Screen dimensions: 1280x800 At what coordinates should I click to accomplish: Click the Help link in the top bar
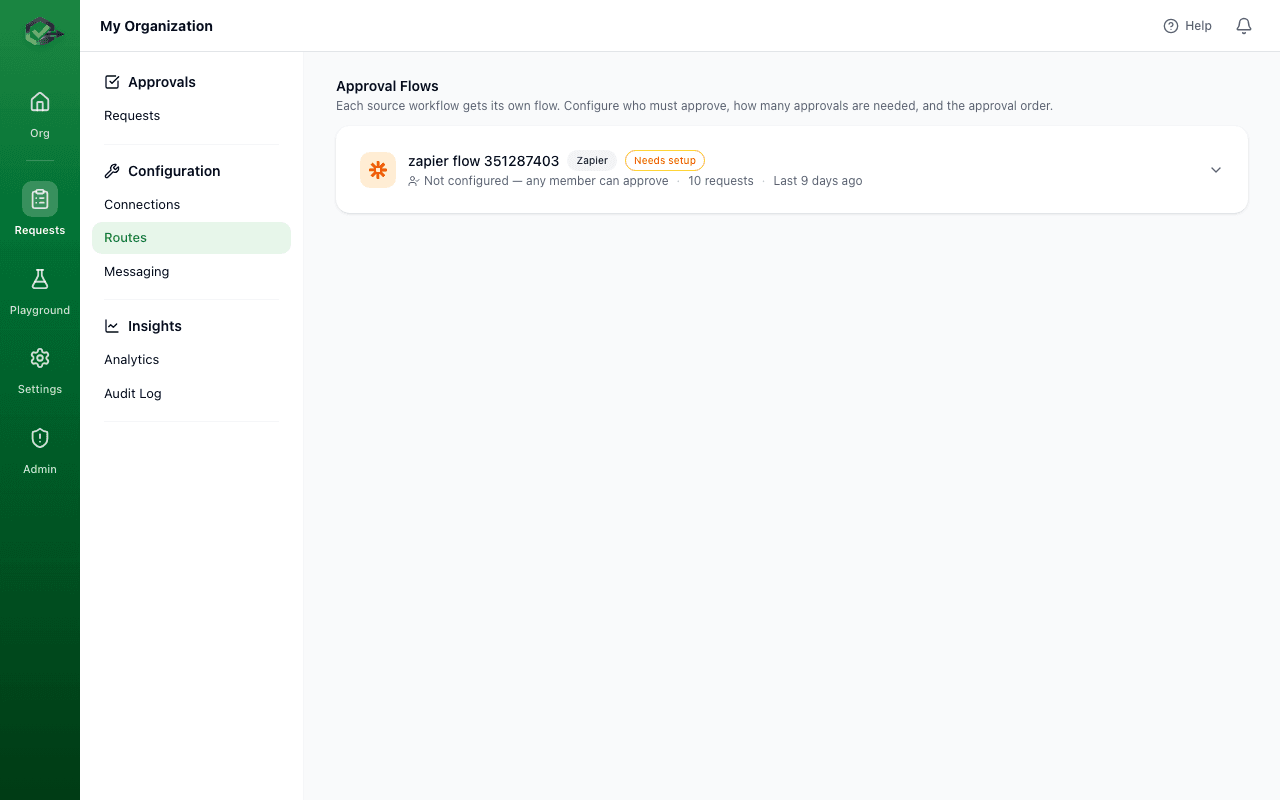pos(1187,25)
